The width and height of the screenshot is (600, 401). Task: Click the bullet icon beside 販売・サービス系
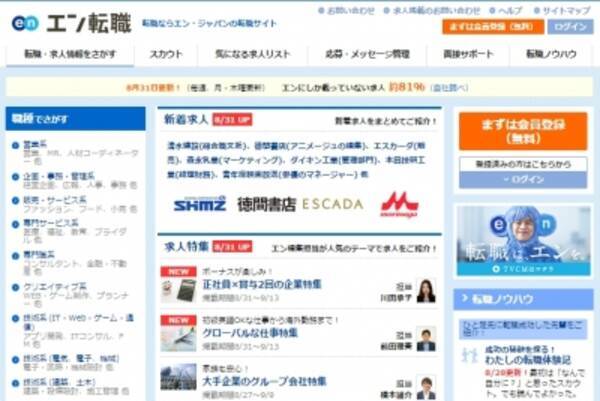[15, 200]
